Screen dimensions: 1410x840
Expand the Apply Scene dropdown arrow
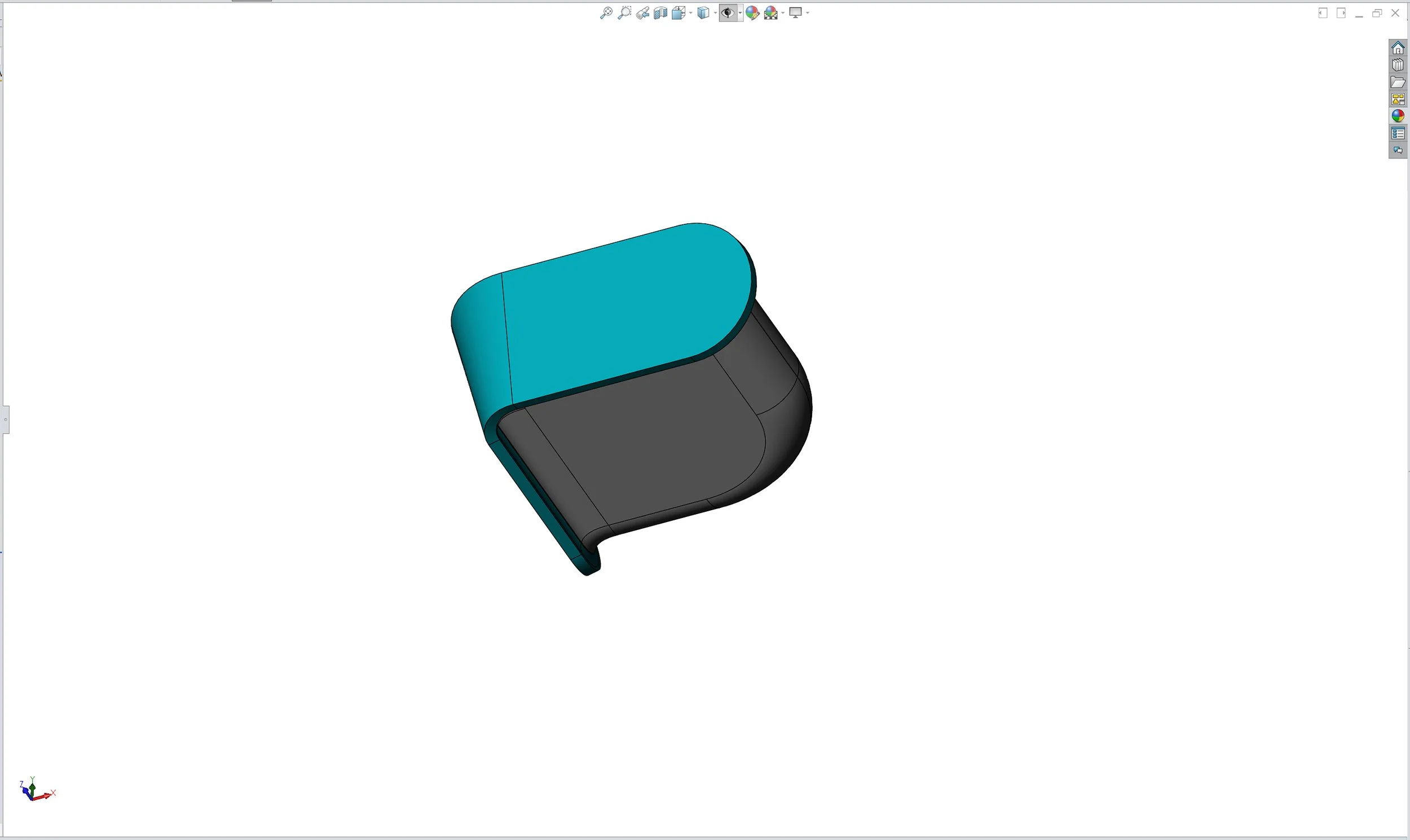(x=783, y=13)
